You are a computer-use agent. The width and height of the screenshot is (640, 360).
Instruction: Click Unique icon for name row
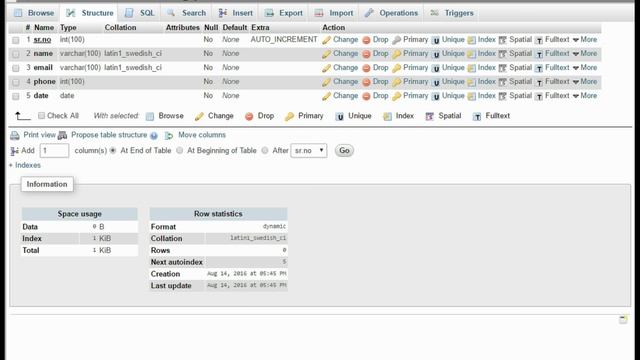[x=436, y=54]
